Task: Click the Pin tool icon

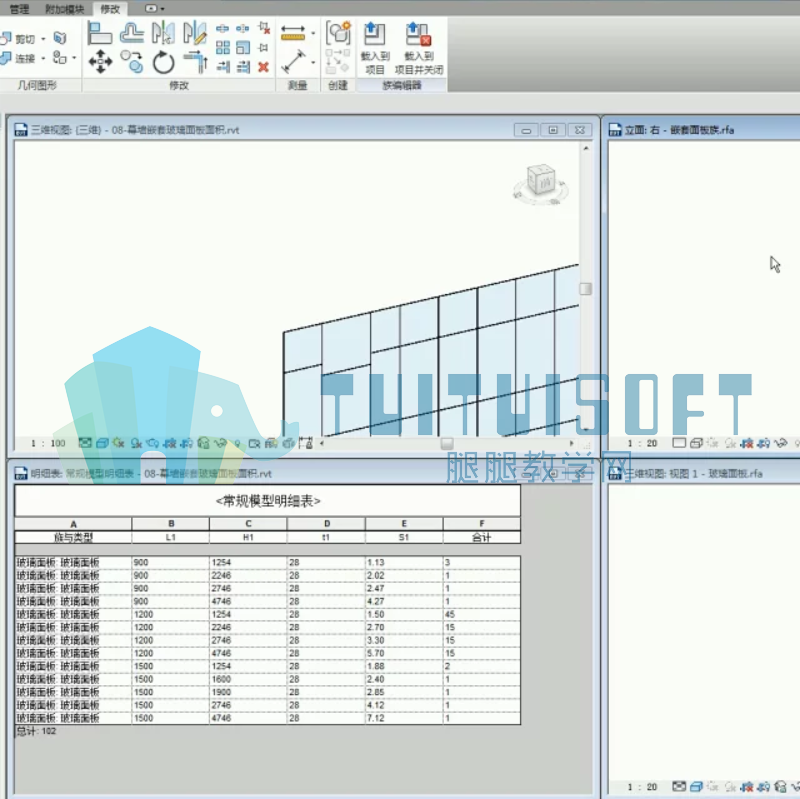Action: point(263,47)
